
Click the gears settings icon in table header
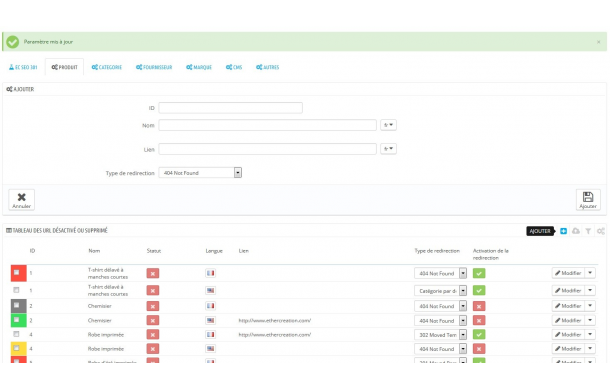(601, 231)
